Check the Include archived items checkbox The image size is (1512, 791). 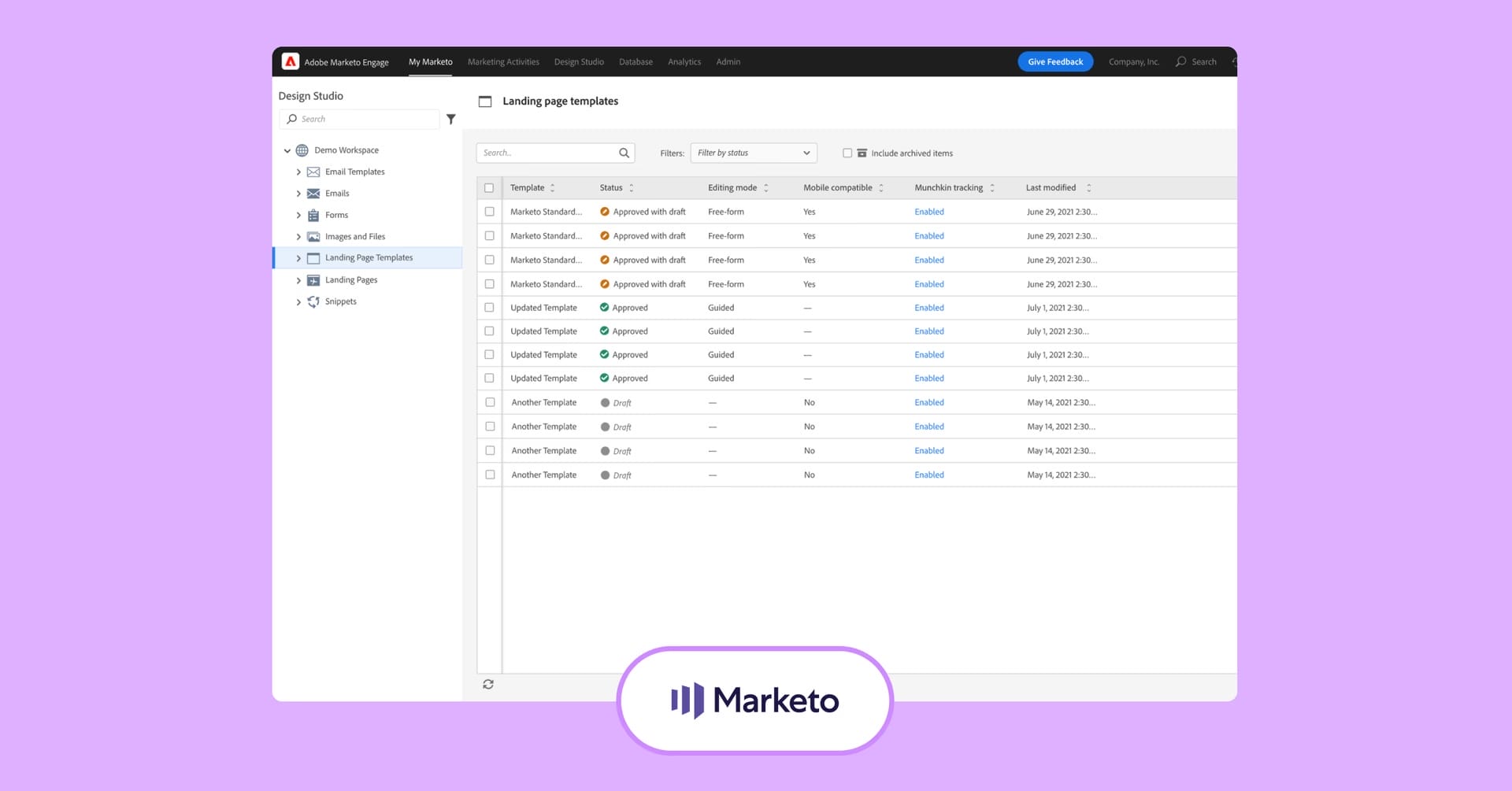coord(847,153)
